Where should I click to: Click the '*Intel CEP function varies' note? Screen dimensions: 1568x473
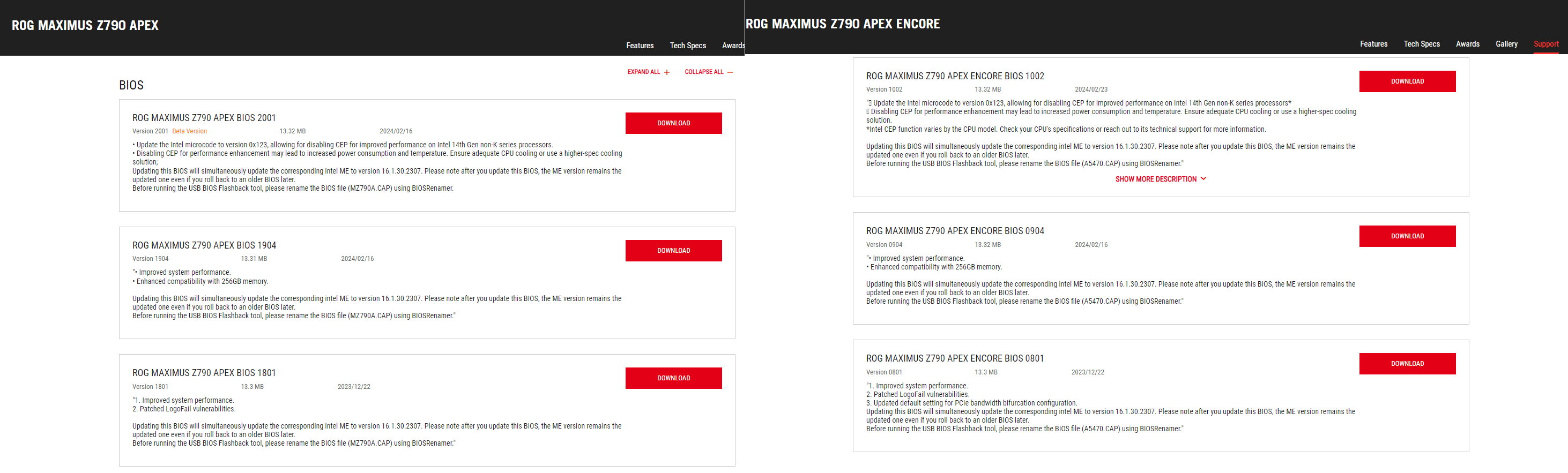point(1066,130)
